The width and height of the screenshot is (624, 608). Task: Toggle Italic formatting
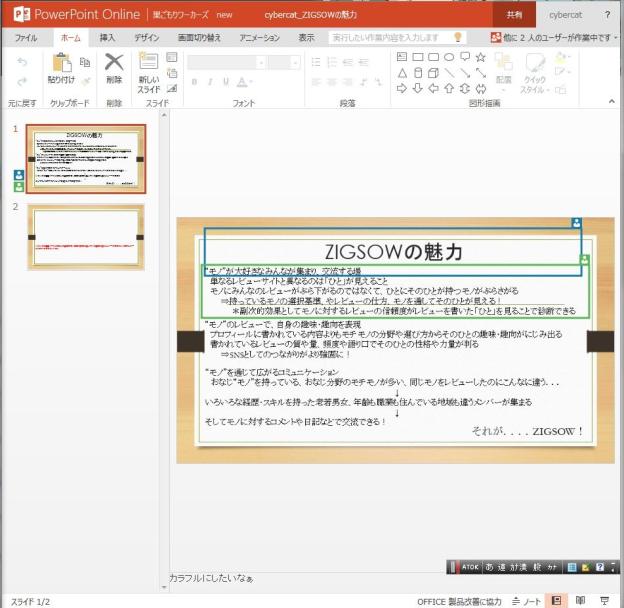[210, 82]
